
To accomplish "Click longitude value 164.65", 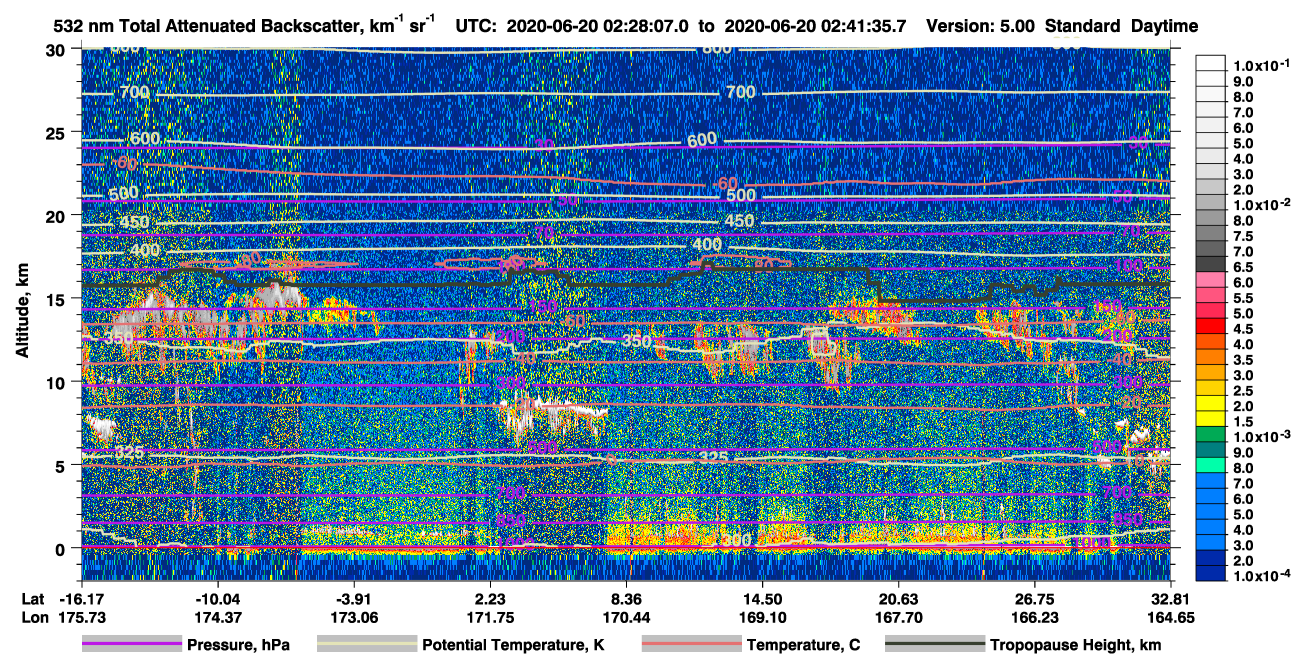I will [x=1171, y=618].
